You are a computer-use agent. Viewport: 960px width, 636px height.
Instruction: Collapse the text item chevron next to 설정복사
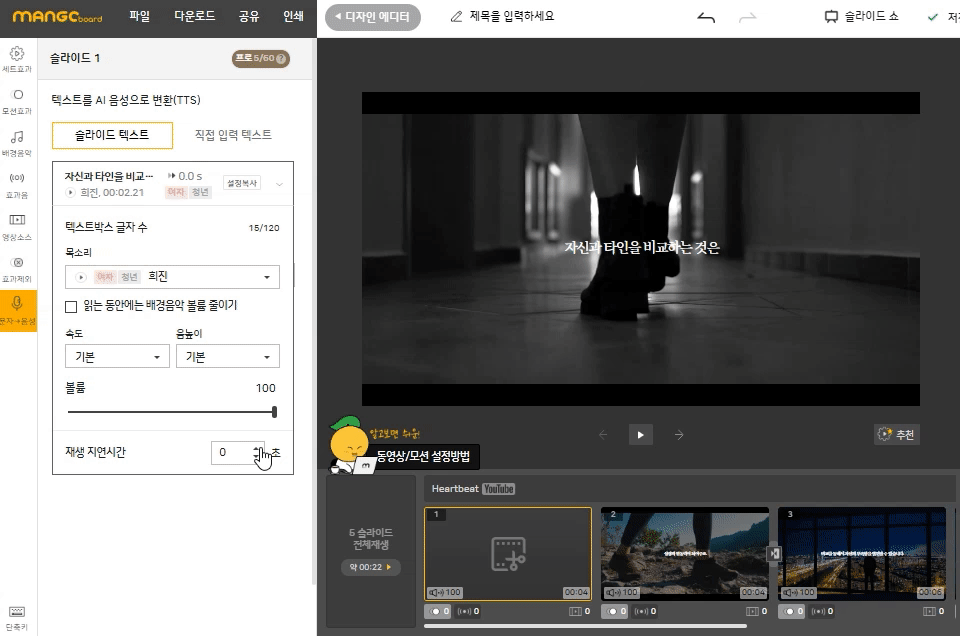tap(279, 184)
